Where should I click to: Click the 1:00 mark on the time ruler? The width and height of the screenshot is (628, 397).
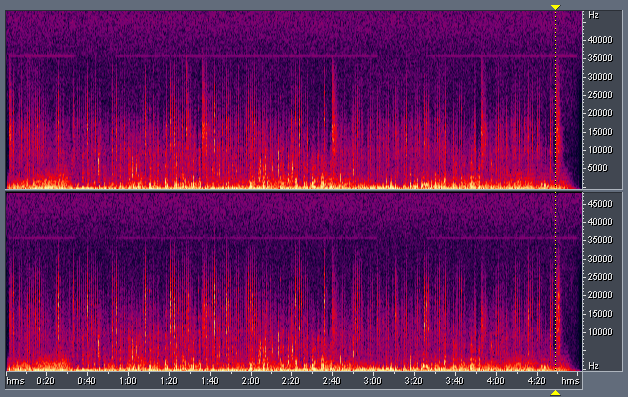[127, 381]
